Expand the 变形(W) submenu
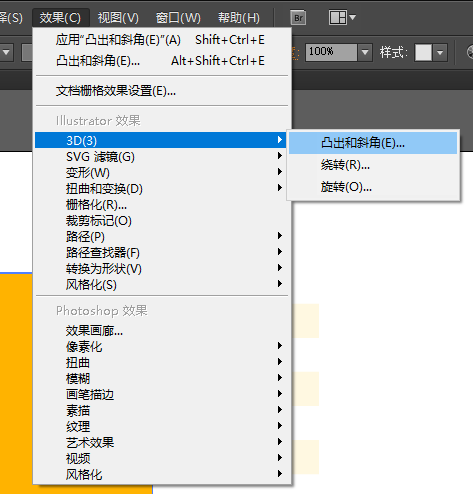Screen dimensions: 473x494 point(162,172)
